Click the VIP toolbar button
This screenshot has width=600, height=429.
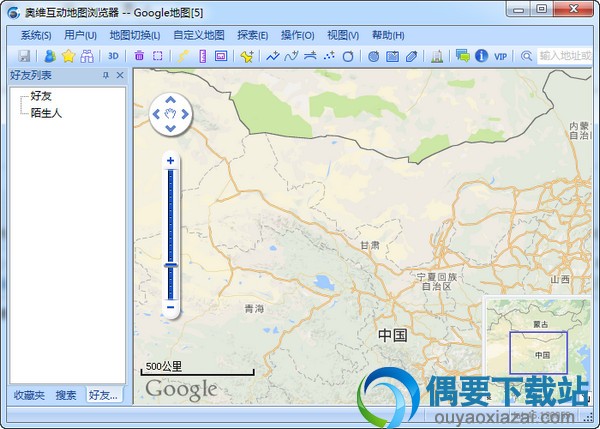click(x=501, y=57)
